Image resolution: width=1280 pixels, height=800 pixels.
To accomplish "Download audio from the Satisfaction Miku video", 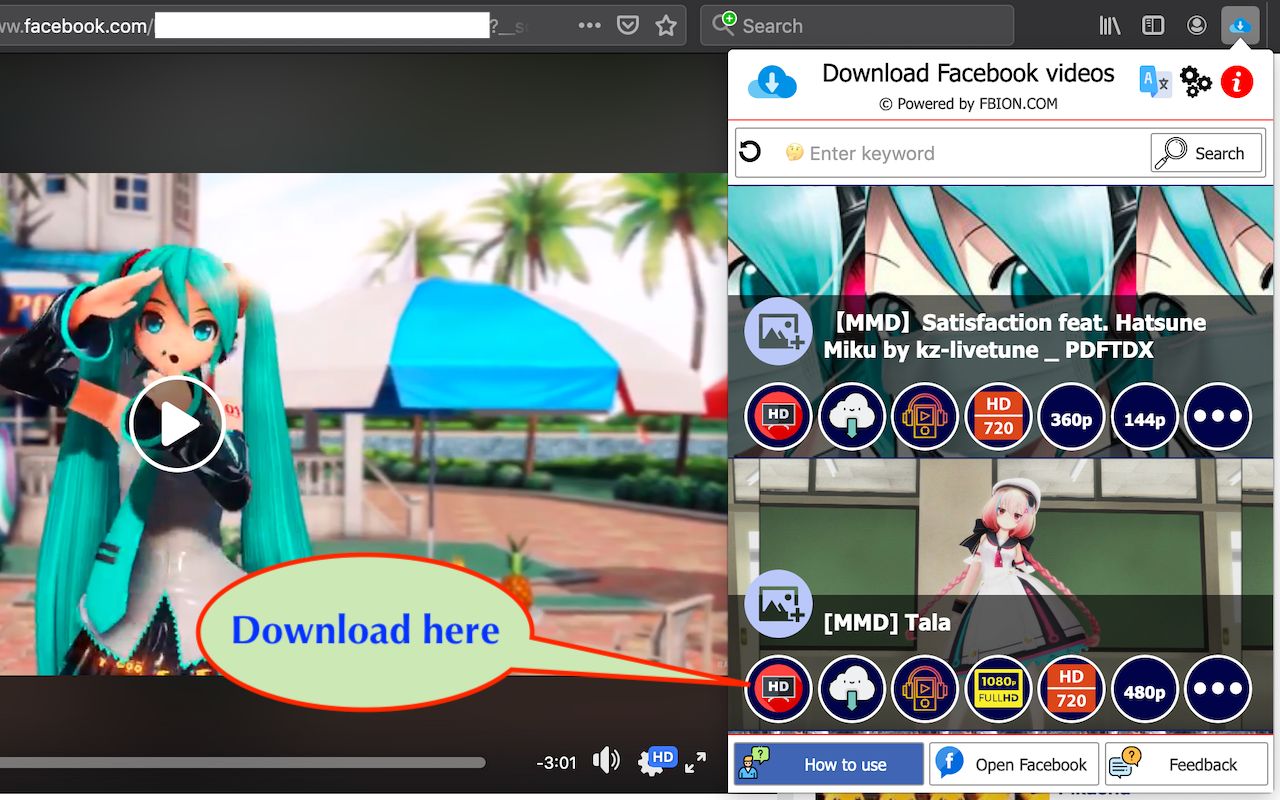I will click(925, 417).
